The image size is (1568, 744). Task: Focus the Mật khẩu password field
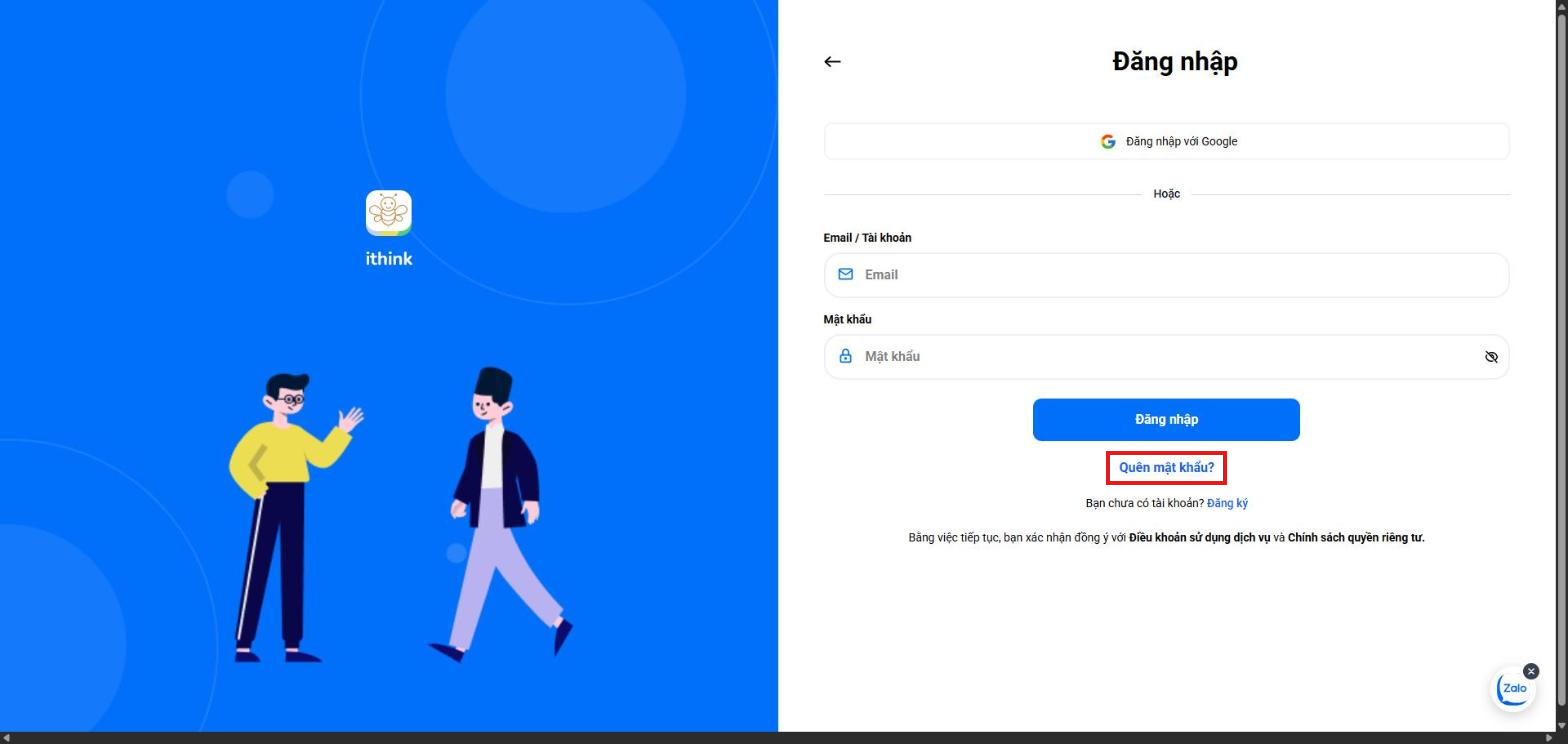point(1166,357)
